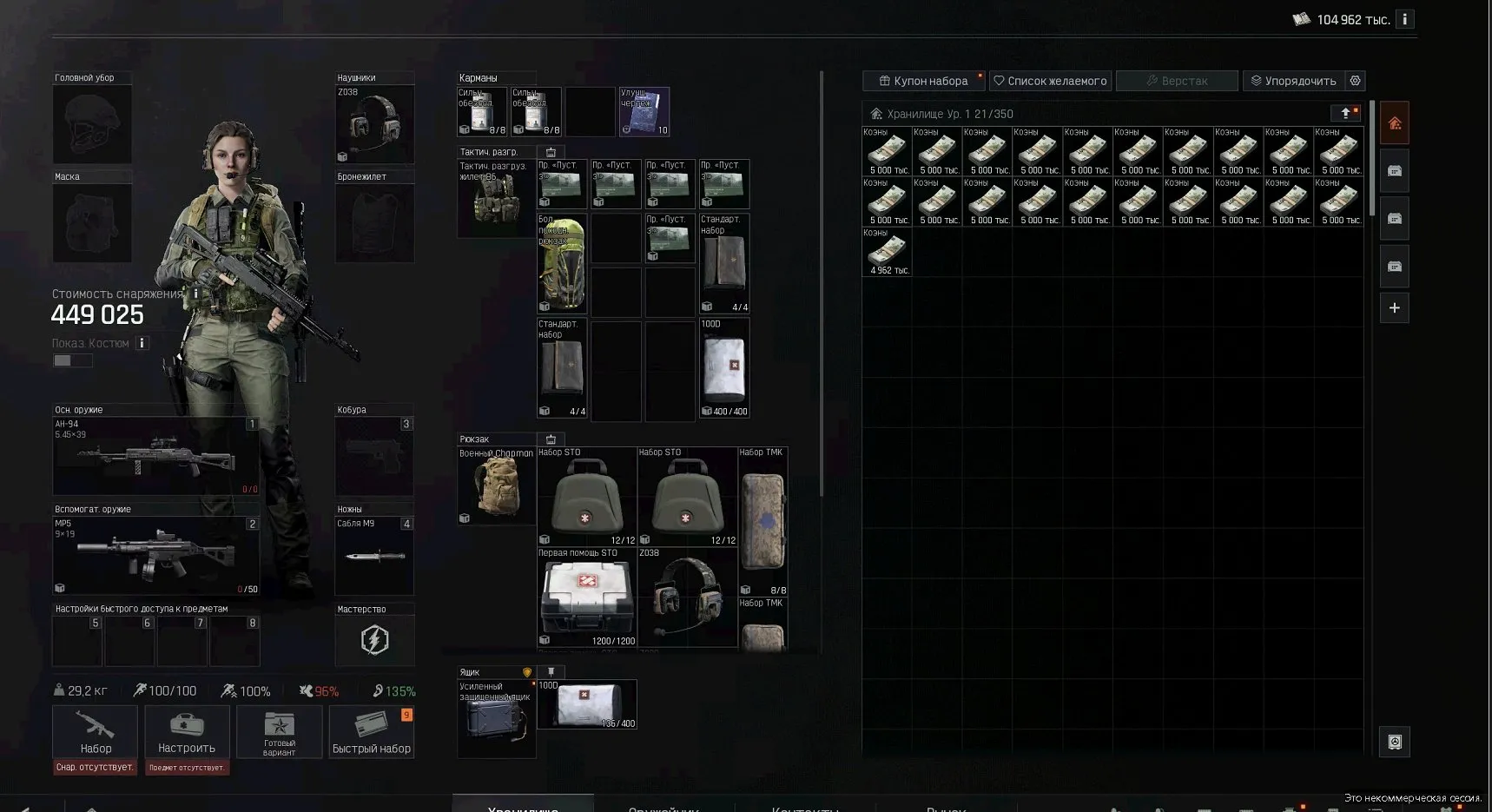Toggle the Показ. Костюм switch

click(72, 360)
